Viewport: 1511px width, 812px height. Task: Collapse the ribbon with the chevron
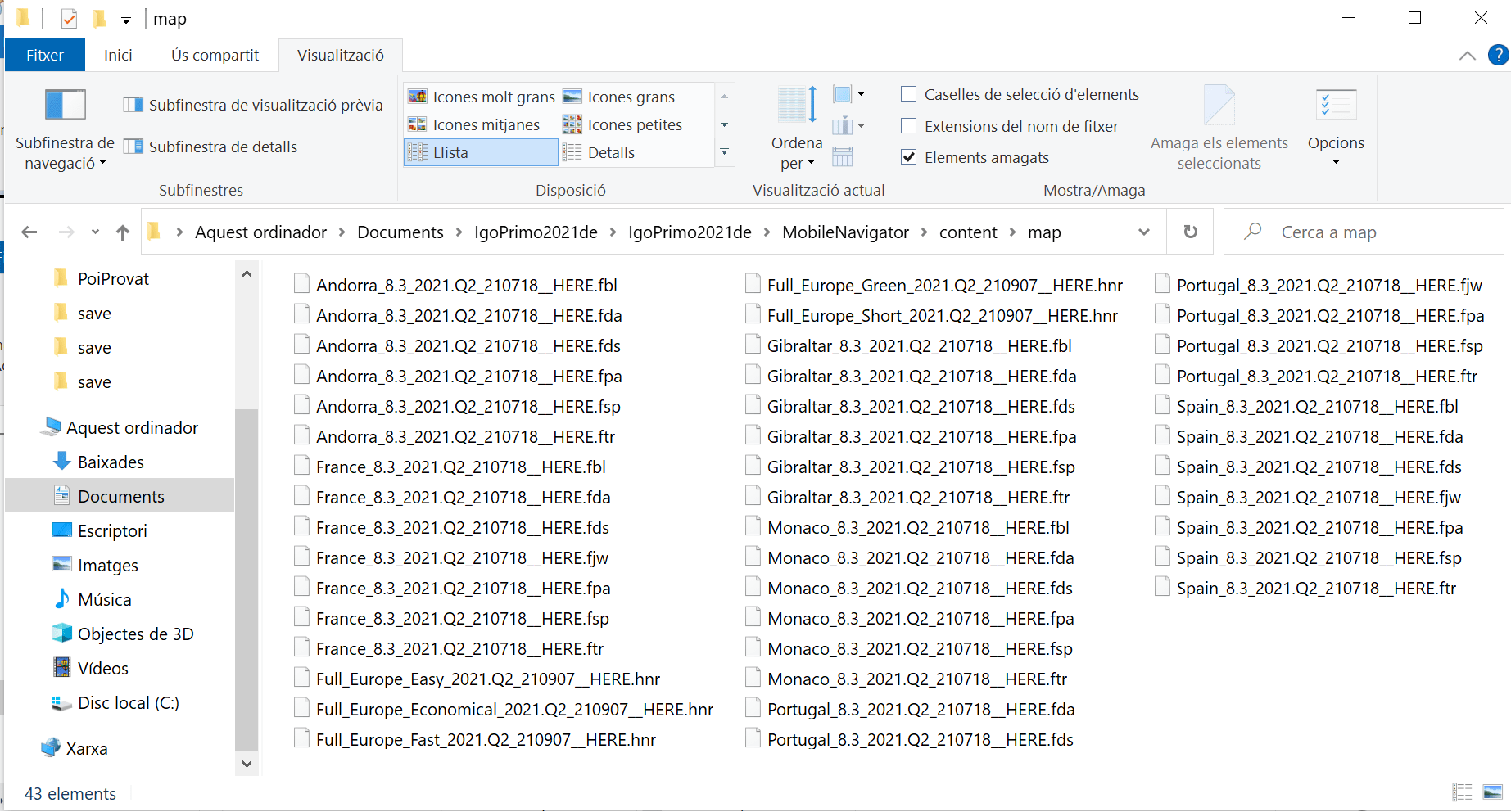click(x=1467, y=56)
